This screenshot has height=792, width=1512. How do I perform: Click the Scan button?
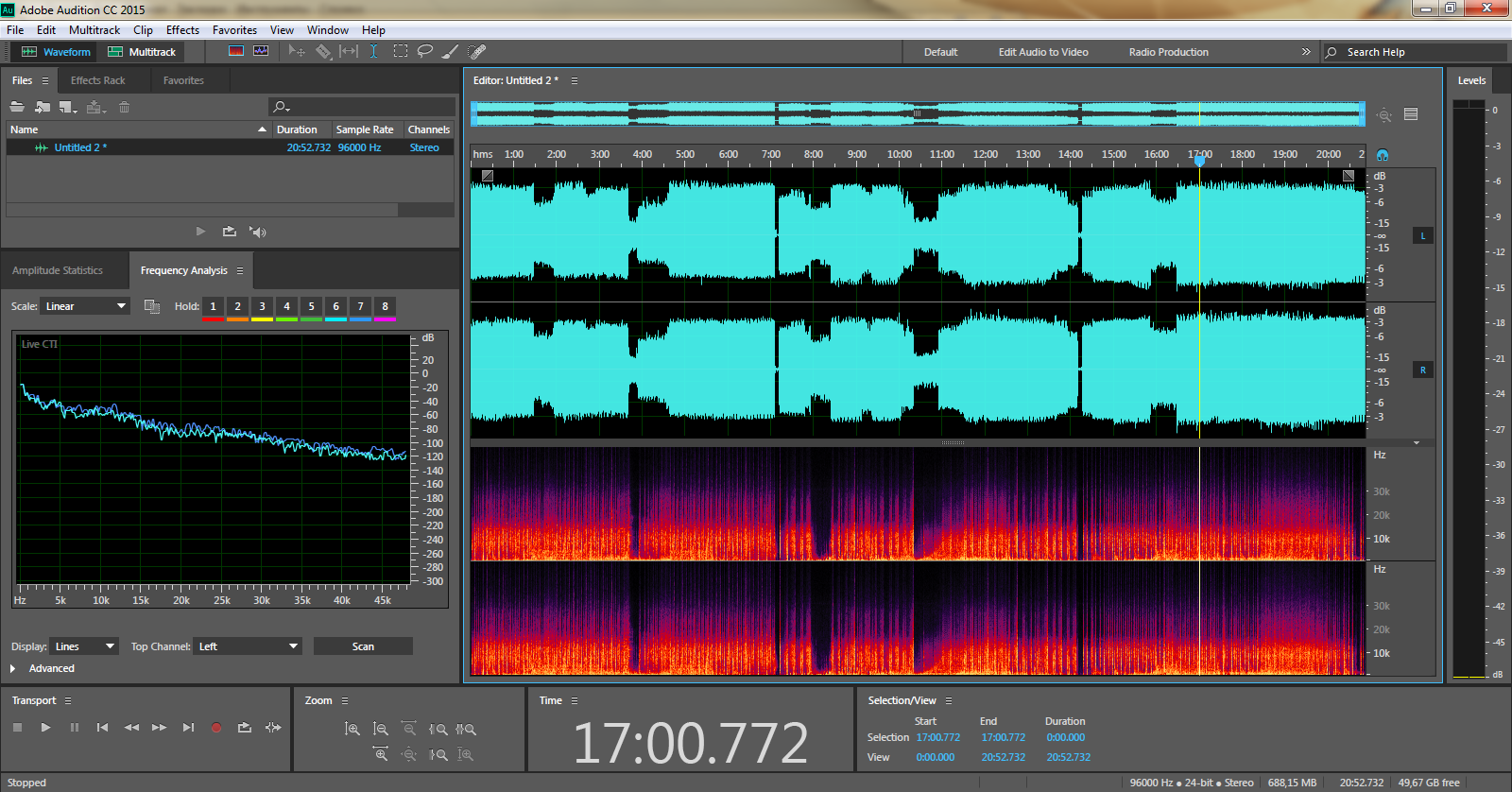pyautogui.click(x=363, y=646)
